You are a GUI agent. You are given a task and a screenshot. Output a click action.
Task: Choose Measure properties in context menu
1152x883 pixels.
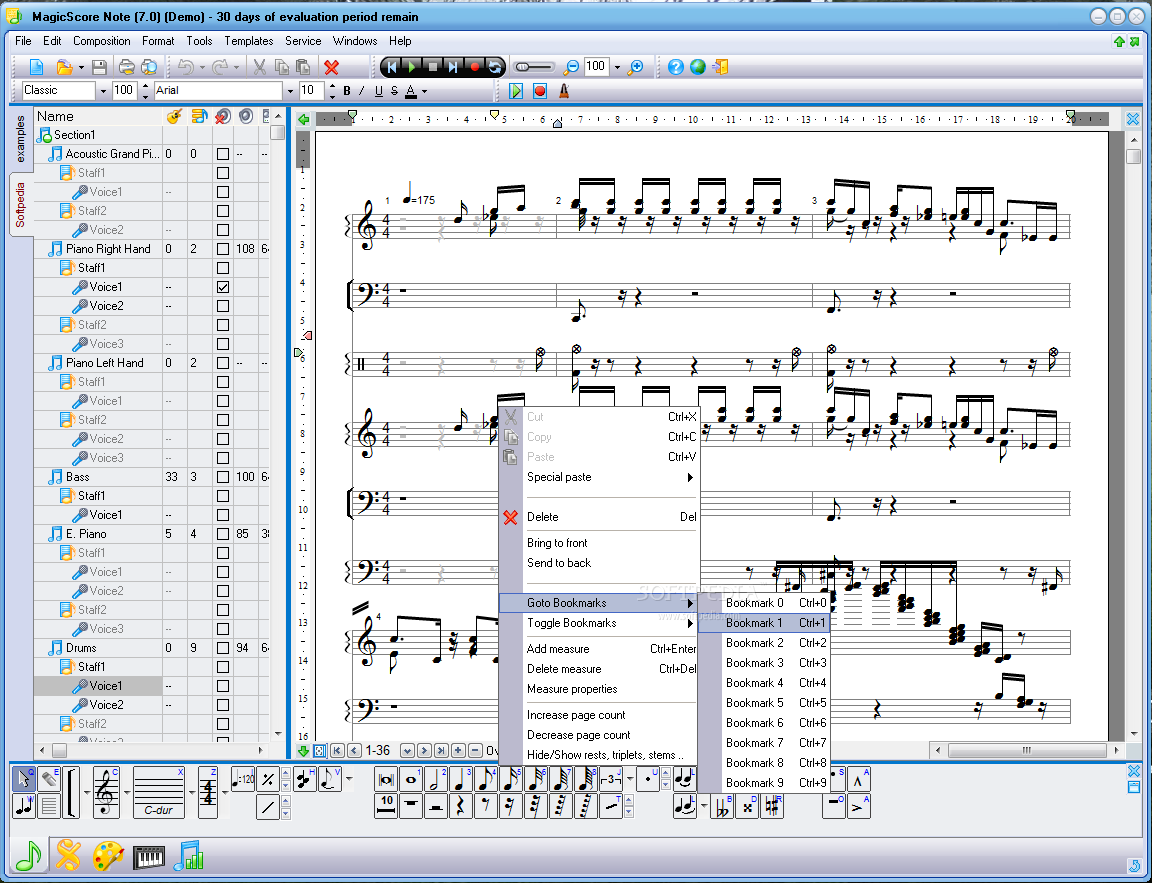tap(597, 689)
